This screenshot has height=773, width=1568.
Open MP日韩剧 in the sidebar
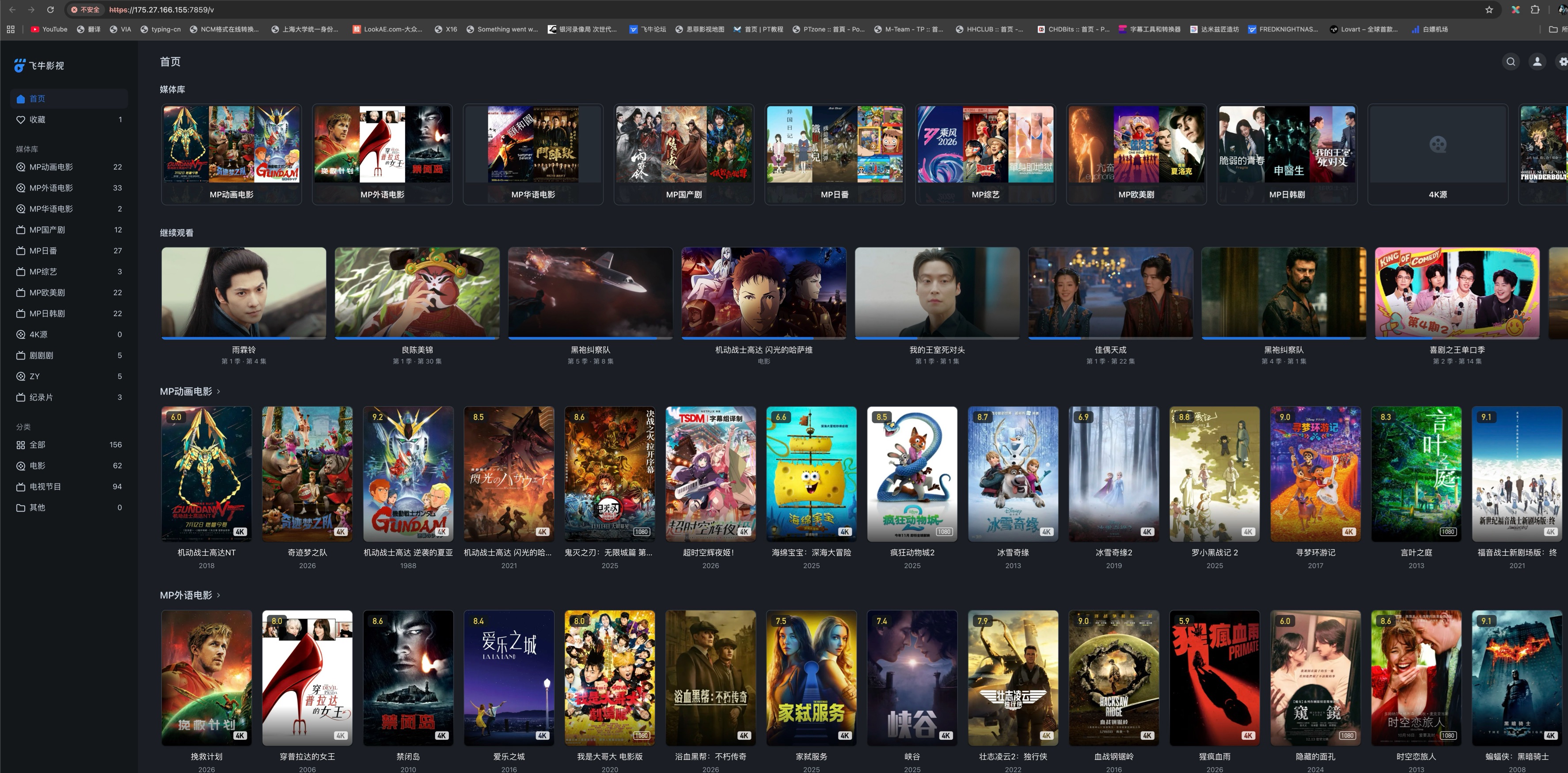(69, 314)
